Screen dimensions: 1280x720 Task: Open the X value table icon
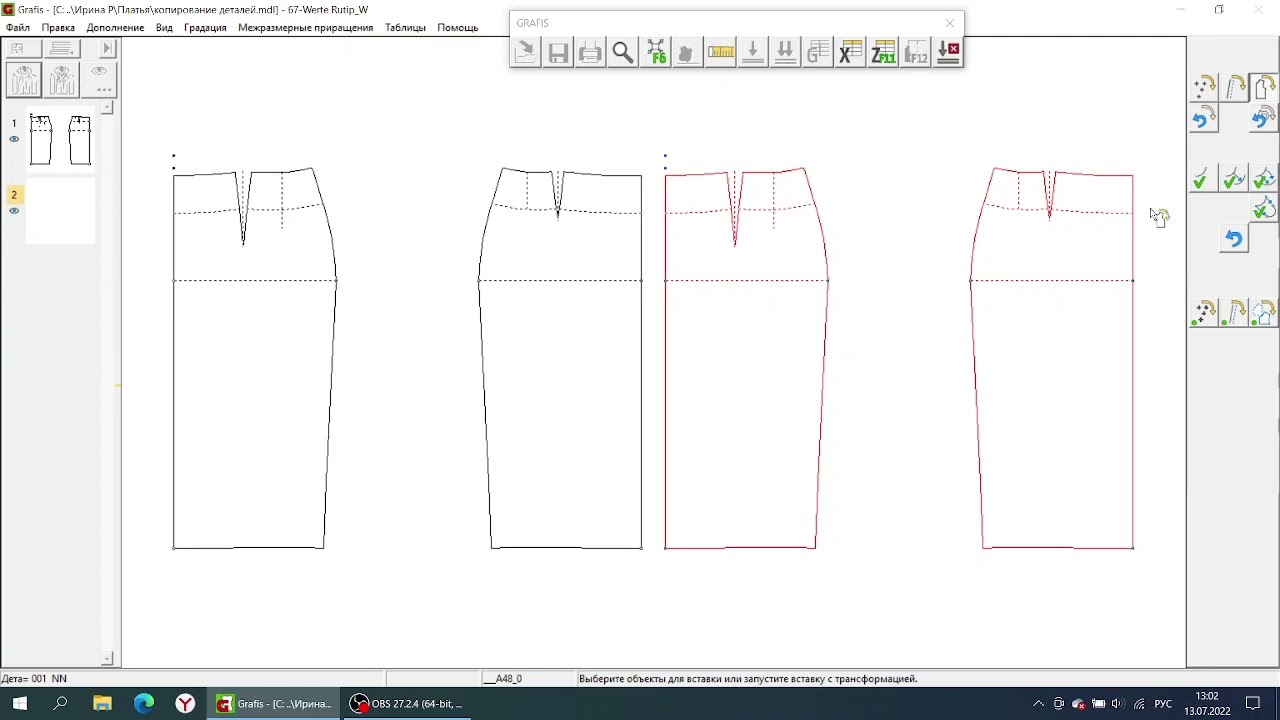tap(850, 53)
